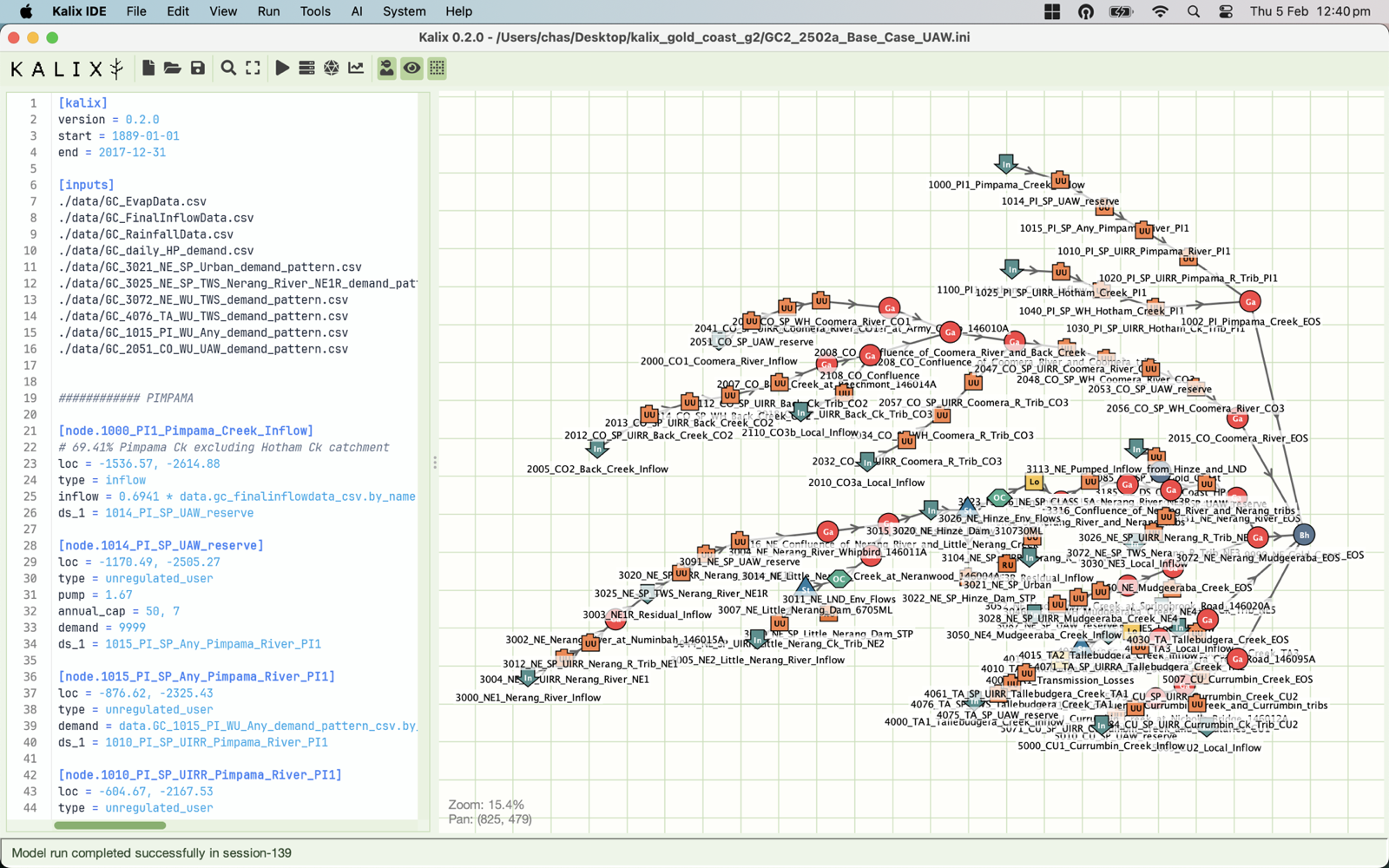
Task: Click the ./data/GC_EvapData.csv line
Action: (132, 201)
